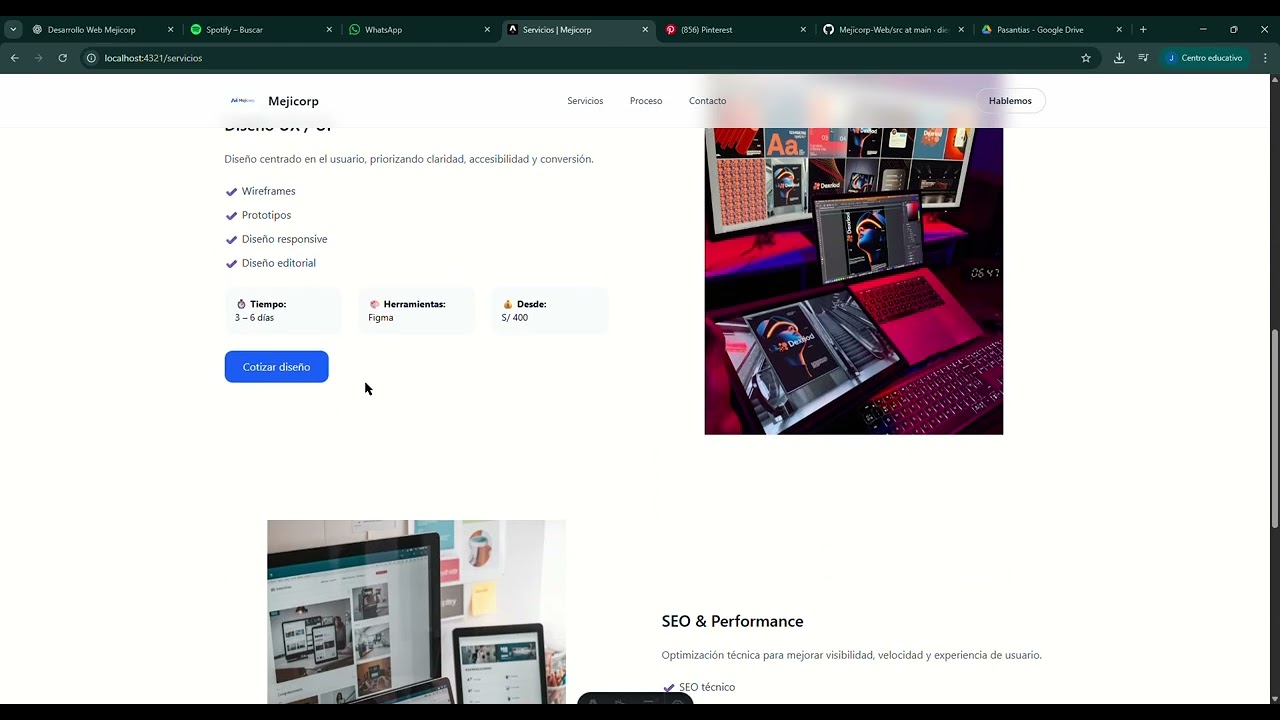Close the Pasantías Google Drive tab
The height and width of the screenshot is (720, 1280).
coord(1119,30)
